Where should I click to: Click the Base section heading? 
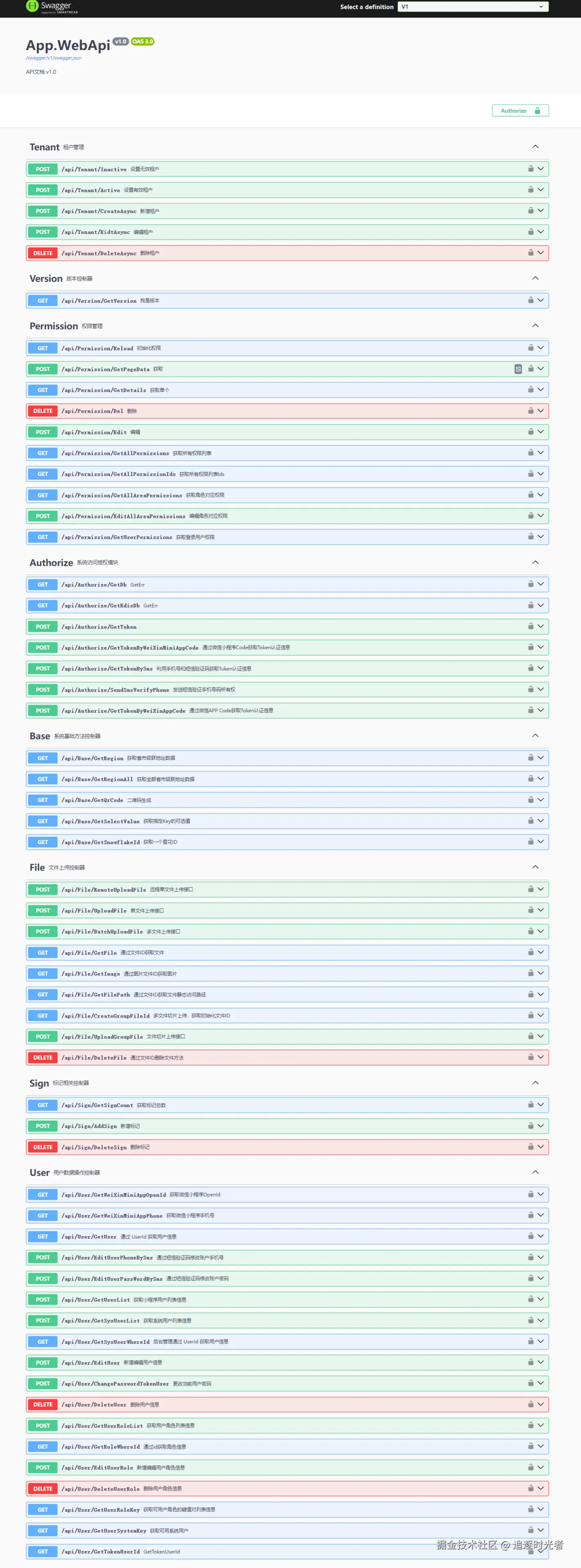coord(40,736)
